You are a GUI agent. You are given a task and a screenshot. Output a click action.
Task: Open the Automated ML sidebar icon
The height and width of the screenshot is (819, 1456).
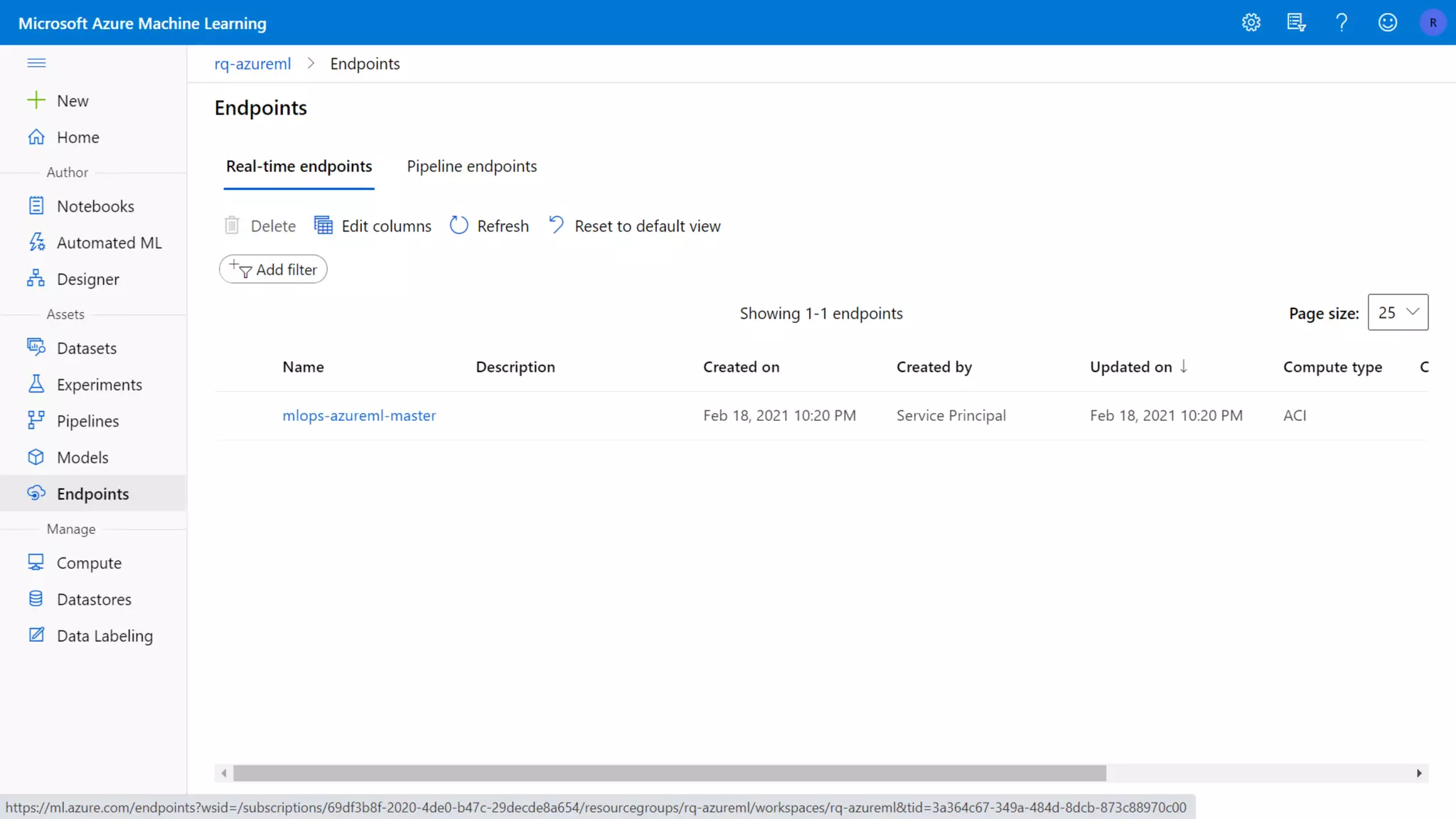point(36,242)
